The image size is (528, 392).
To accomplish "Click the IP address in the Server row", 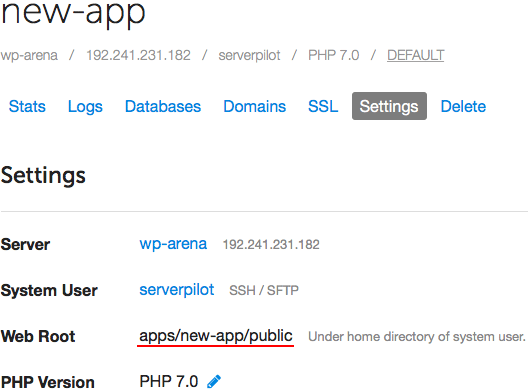I will [271, 244].
